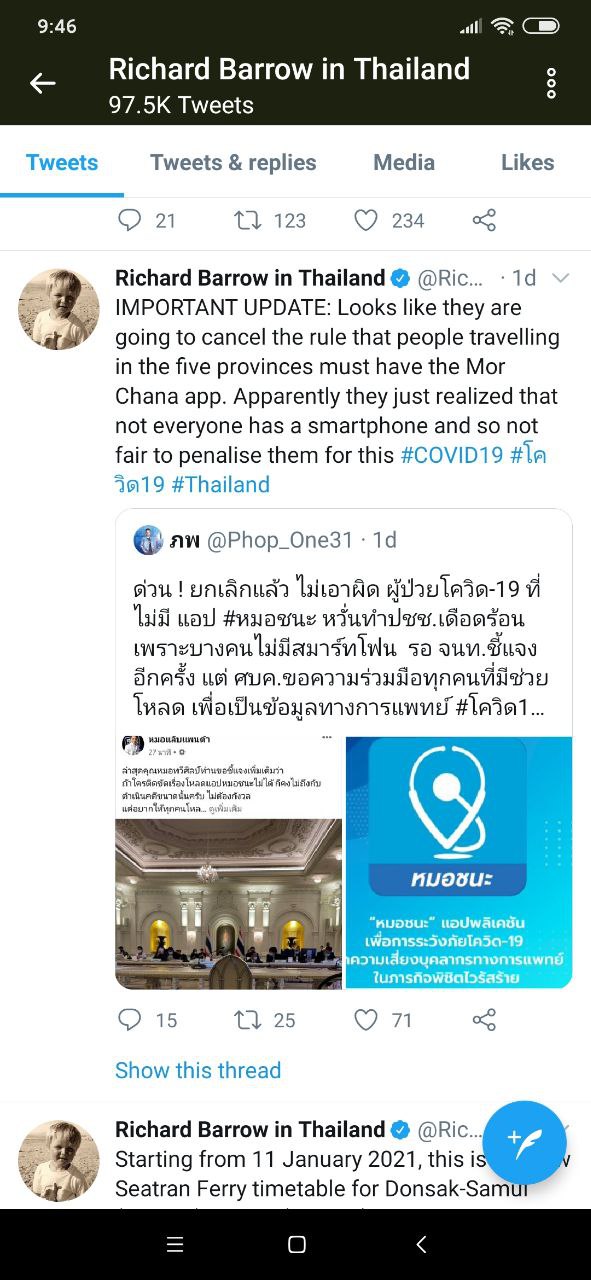
Task: Expand tweet options chevron next to 1d
Action: click(560, 278)
